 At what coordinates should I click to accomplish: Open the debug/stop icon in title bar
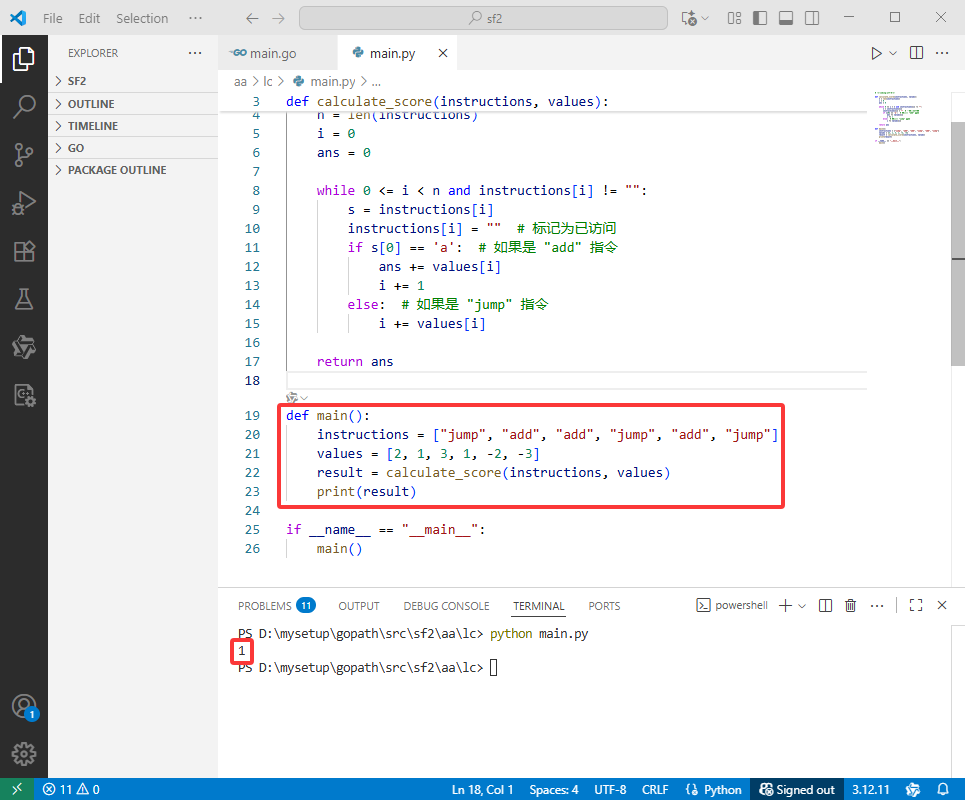pos(689,18)
